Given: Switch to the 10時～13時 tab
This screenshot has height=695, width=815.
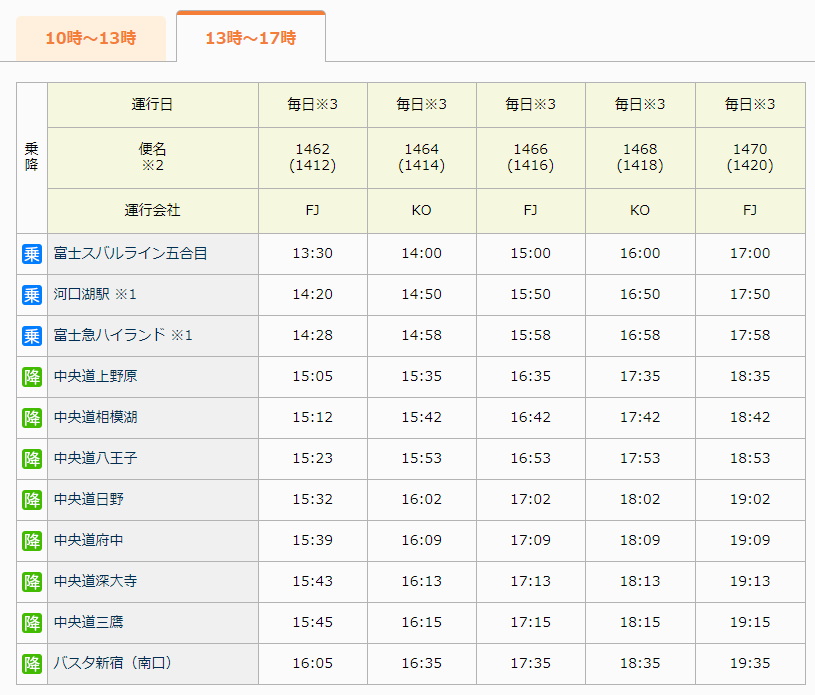Looking at the screenshot, I should tap(91, 38).
